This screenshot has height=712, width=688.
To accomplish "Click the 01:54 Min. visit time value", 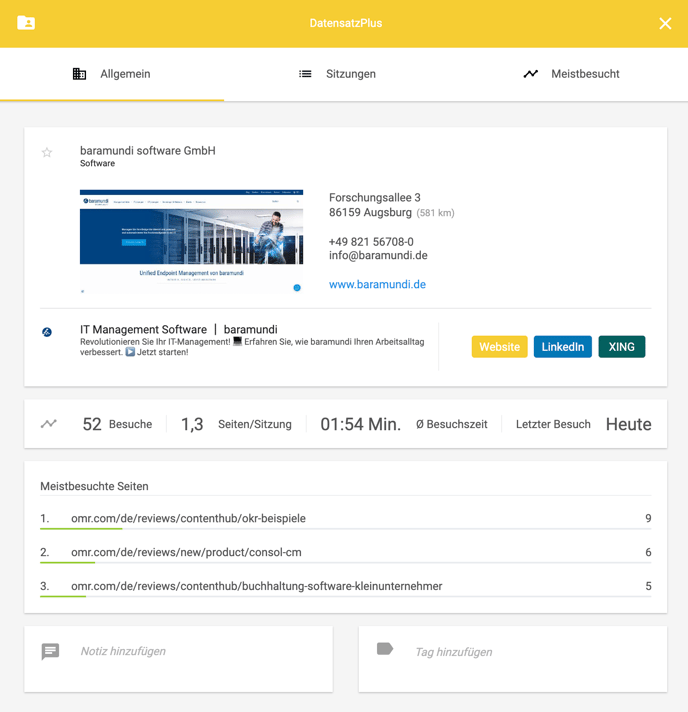I will coord(361,424).
